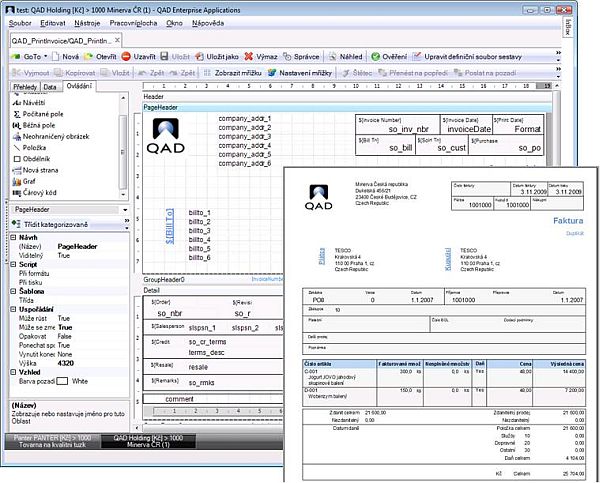Expand main toolbar overflow chevron
The height and width of the screenshot is (483, 600).
pos(558,56)
